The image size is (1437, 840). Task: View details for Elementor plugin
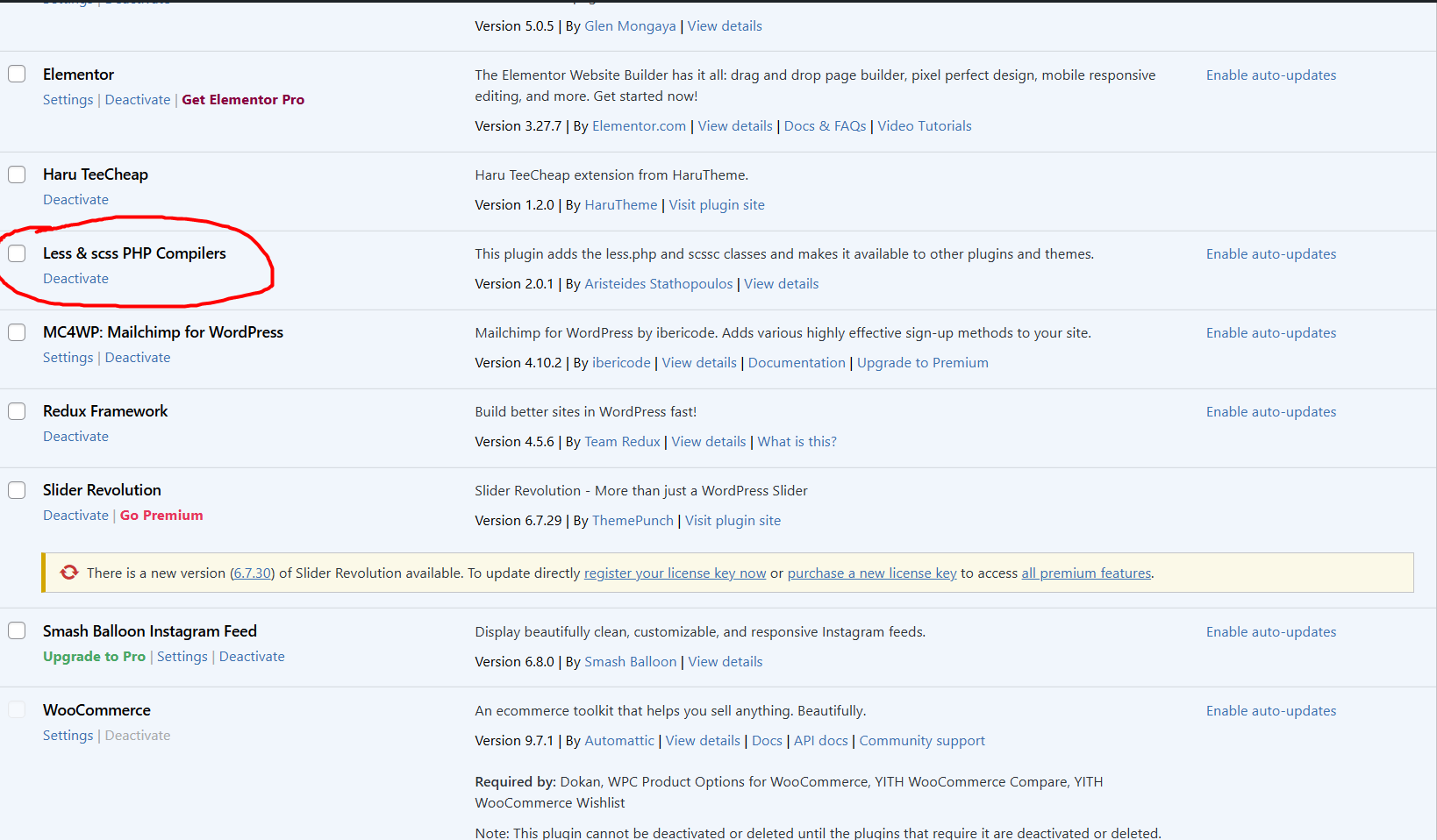click(x=735, y=125)
